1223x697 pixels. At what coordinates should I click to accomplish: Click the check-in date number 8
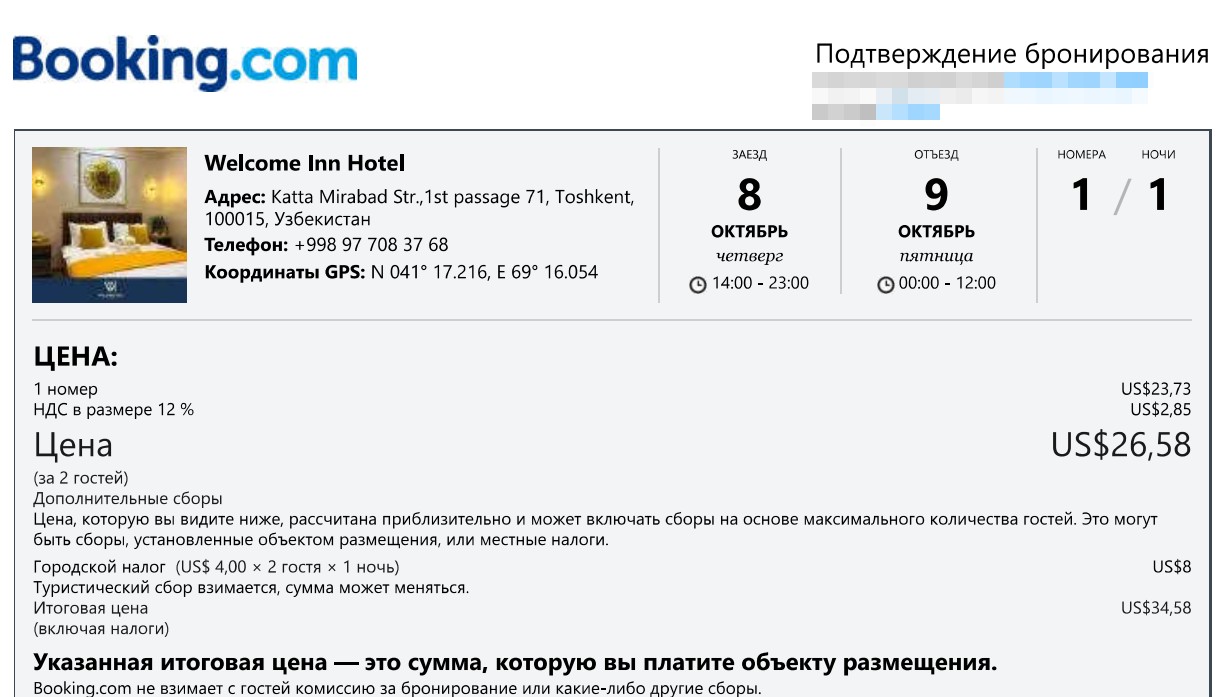[749, 195]
